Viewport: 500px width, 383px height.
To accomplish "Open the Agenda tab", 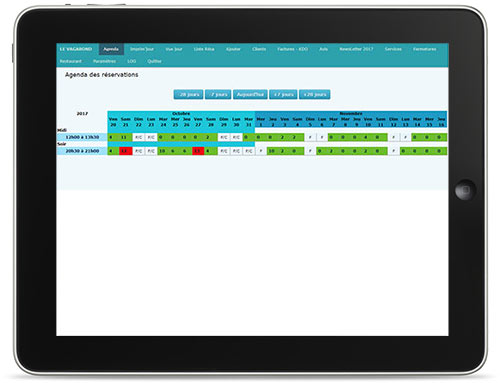I will 111,49.
